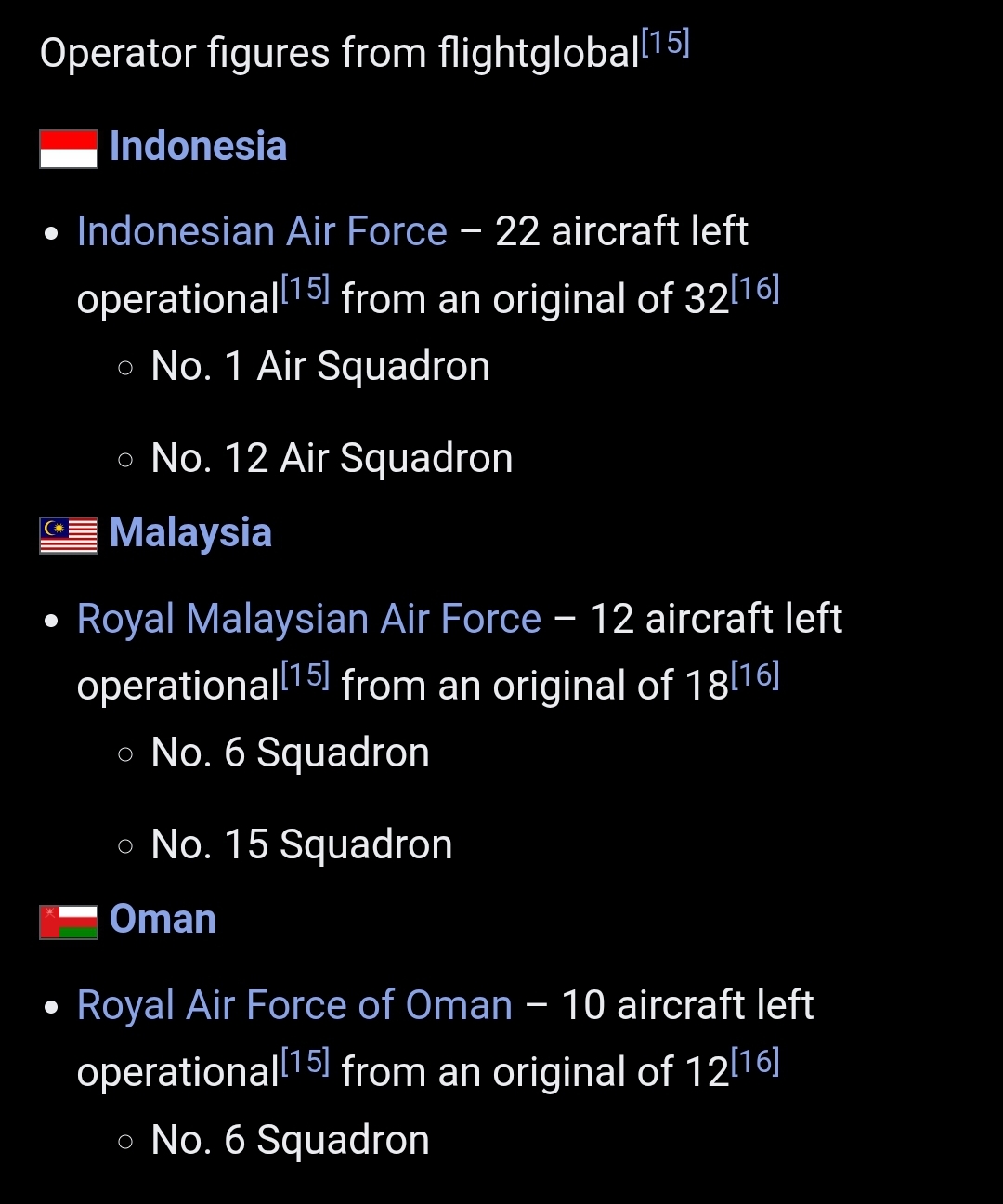Tap citation 15 in the Royal Air Force of Oman entry
Screen dimensions: 1003x1204
[x=306, y=1062]
